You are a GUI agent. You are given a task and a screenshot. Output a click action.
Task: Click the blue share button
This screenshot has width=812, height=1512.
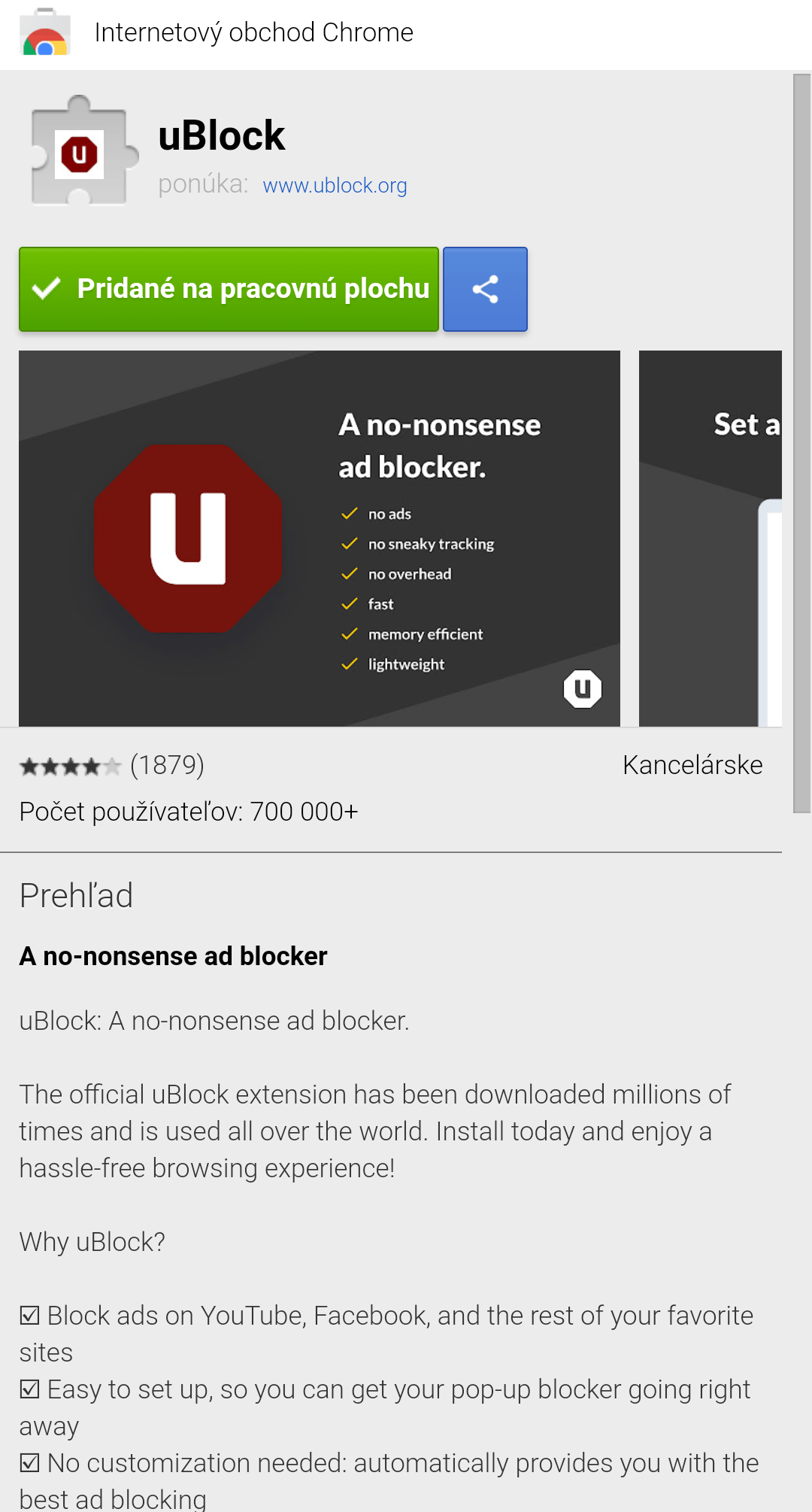pos(485,290)
